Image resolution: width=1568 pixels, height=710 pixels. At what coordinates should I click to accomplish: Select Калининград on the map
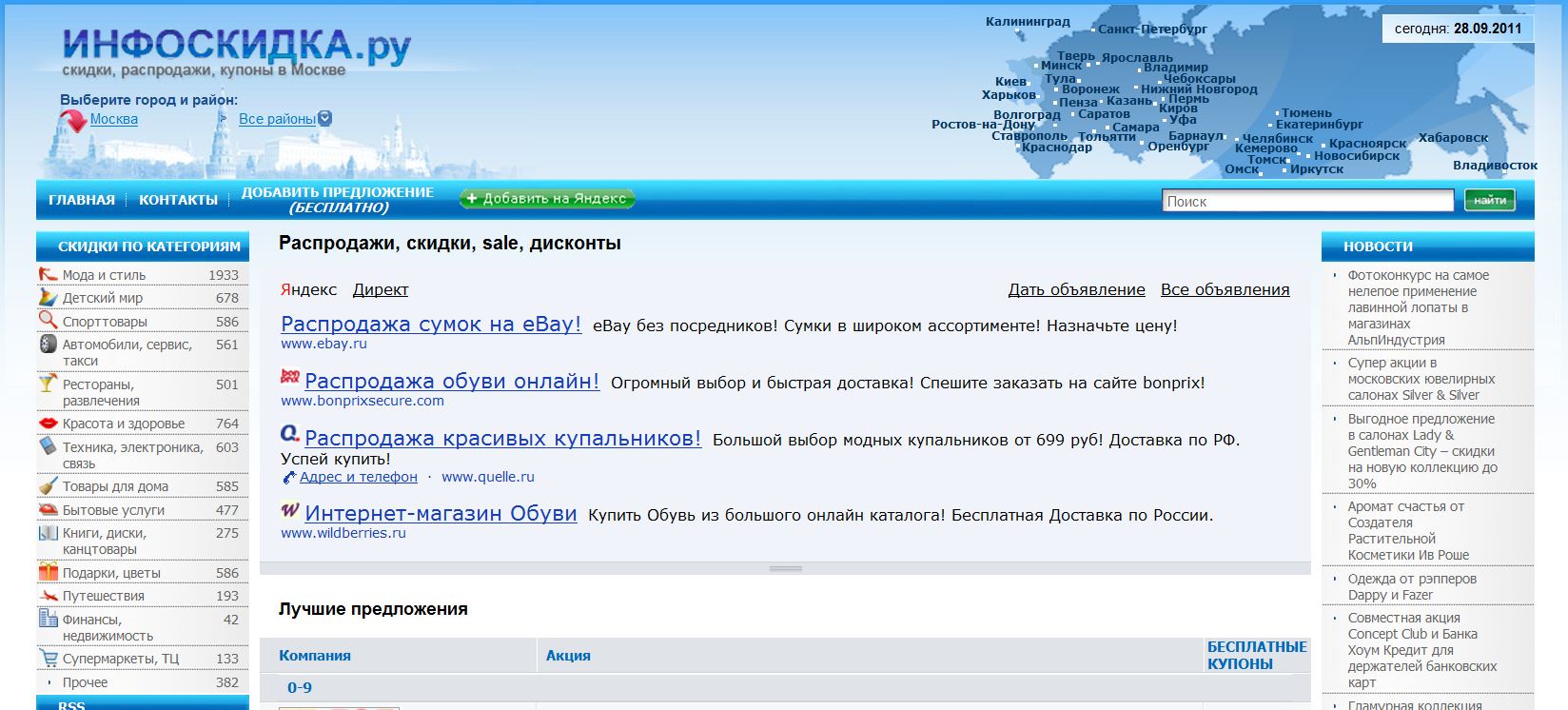[1028, 21]
